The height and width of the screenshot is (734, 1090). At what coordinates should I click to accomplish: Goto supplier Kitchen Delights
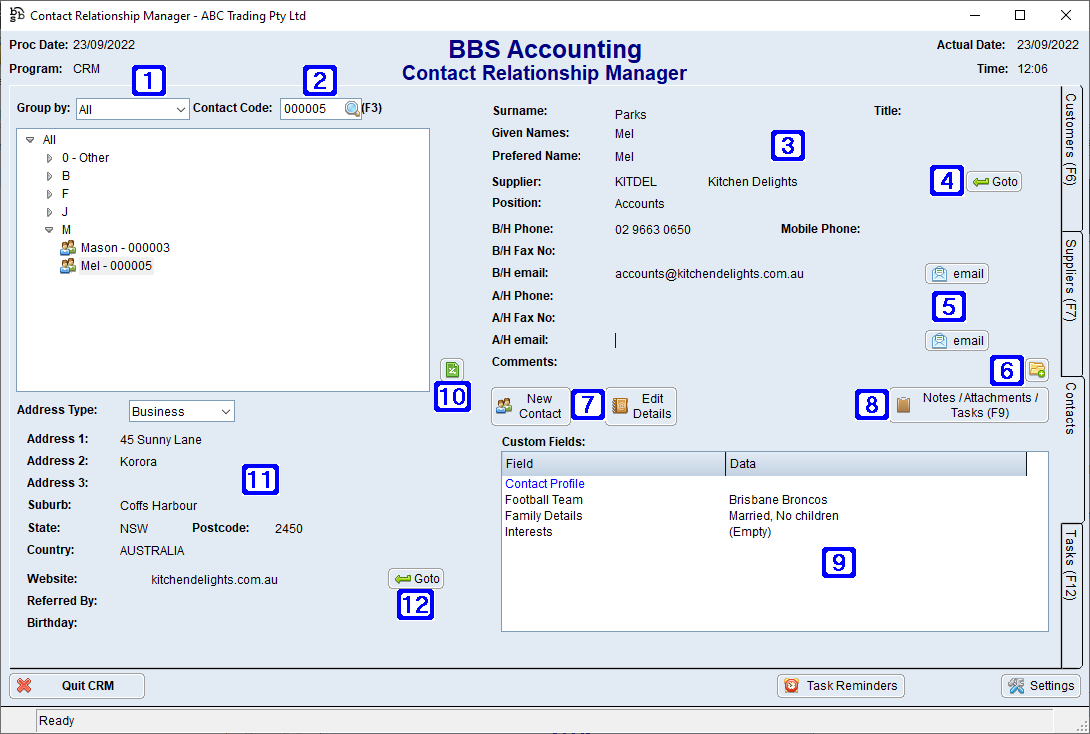click(994, 181)
